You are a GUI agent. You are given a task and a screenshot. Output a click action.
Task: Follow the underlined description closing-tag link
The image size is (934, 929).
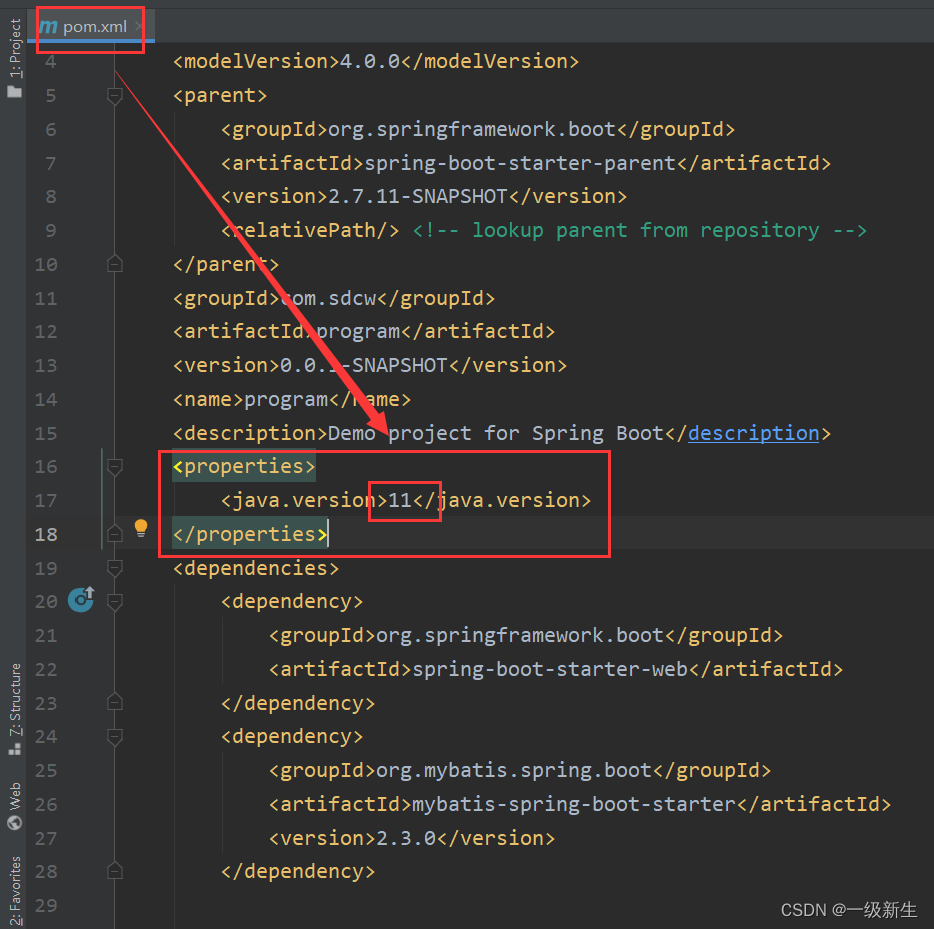tap(754, 434)
